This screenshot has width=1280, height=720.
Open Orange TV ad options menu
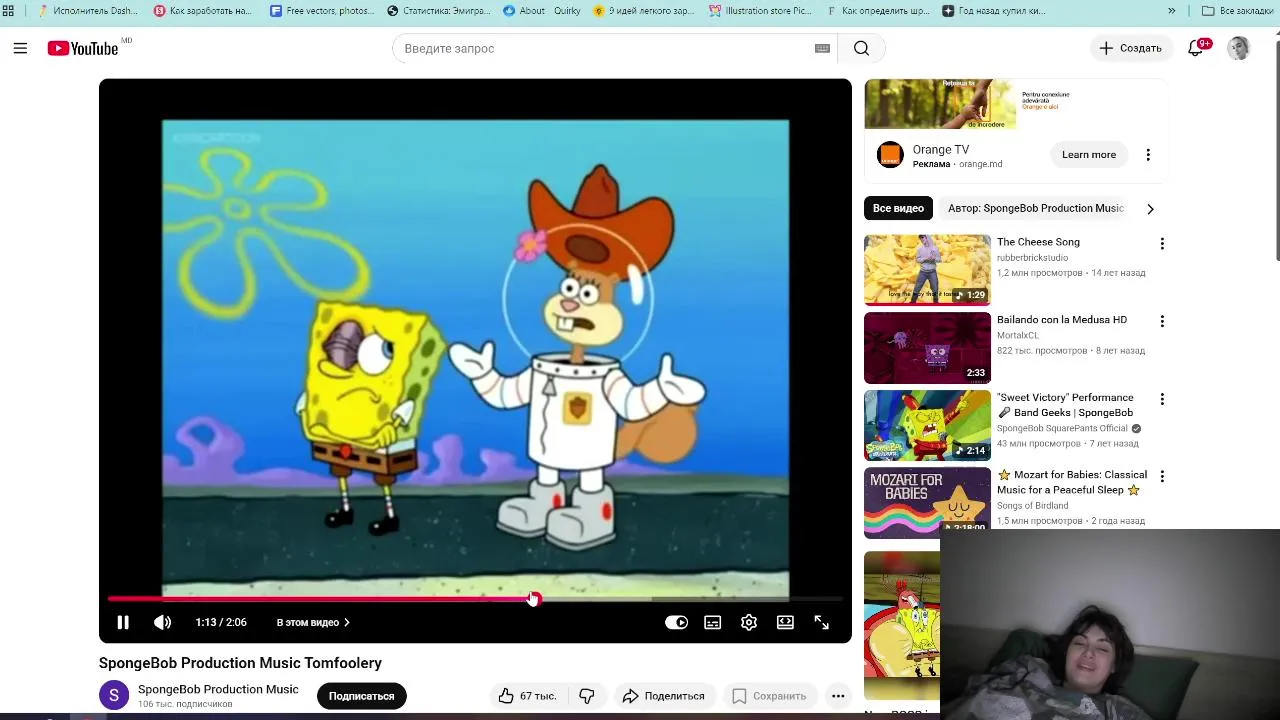[1148, 154]
